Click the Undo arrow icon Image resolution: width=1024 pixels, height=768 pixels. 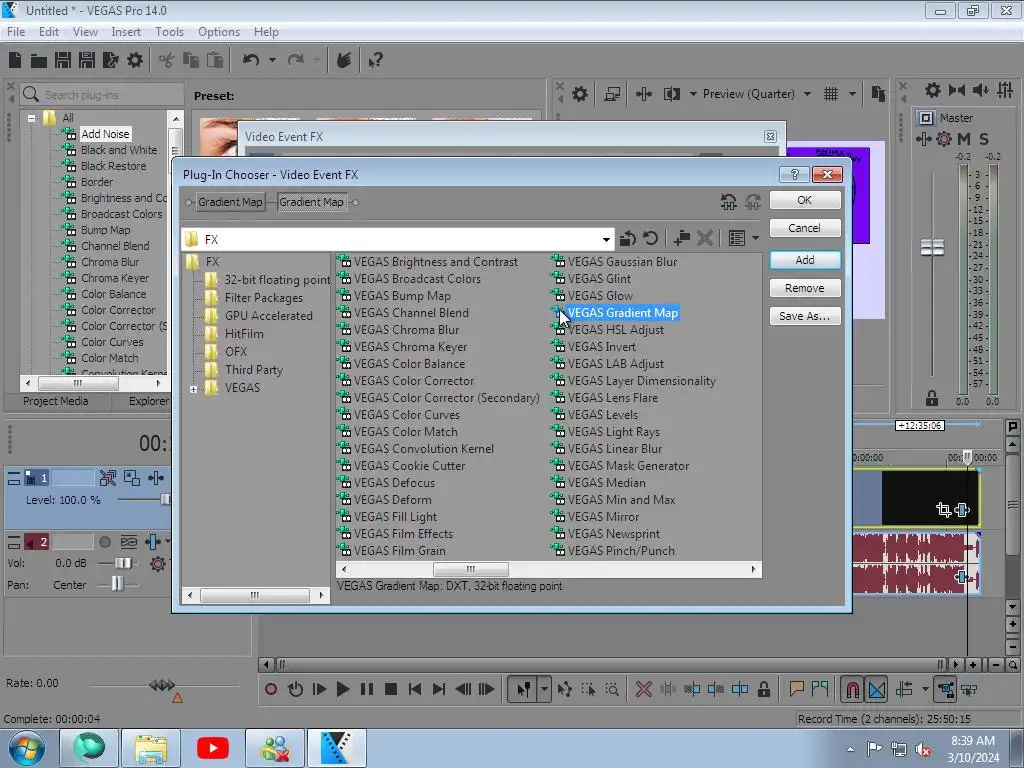click(x=251, y=60)
